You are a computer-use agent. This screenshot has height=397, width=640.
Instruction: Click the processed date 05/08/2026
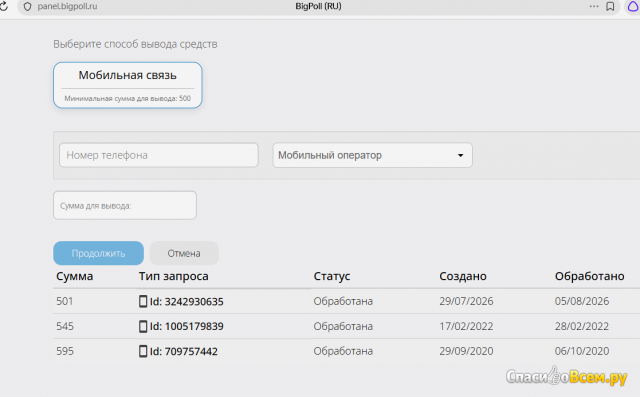coord(582,301)
